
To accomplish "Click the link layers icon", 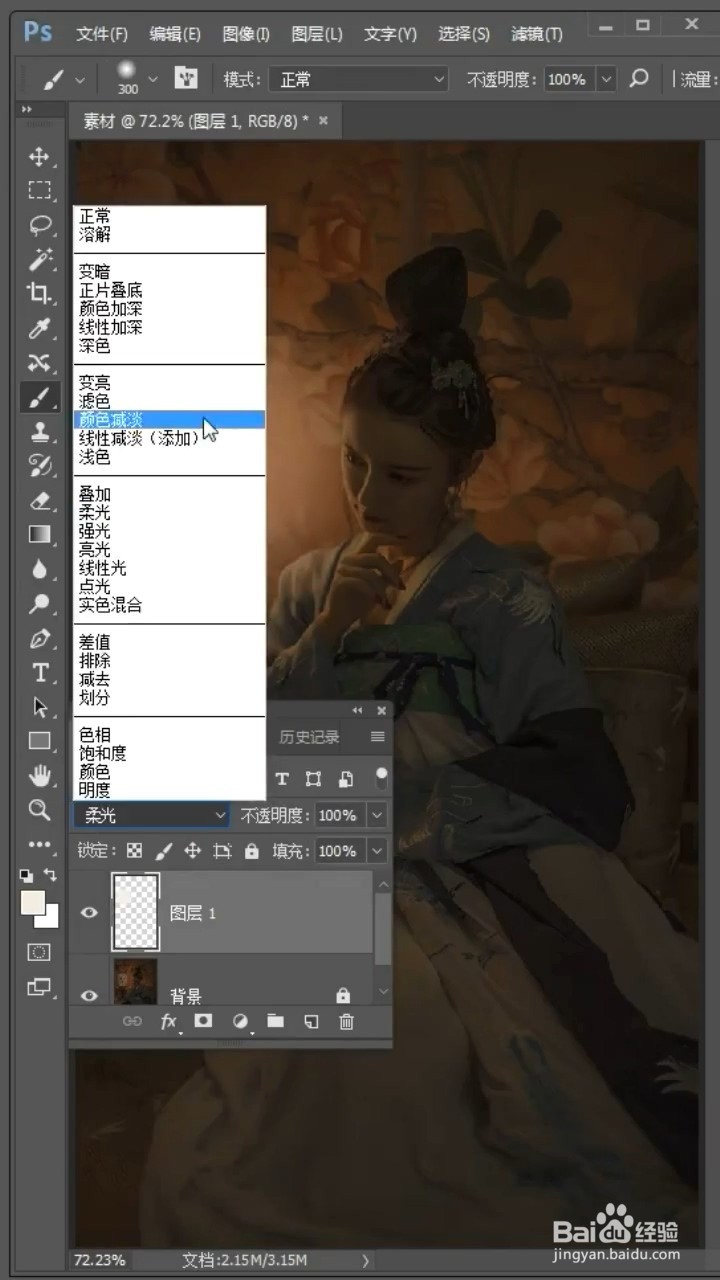I will click(132, 1021).
